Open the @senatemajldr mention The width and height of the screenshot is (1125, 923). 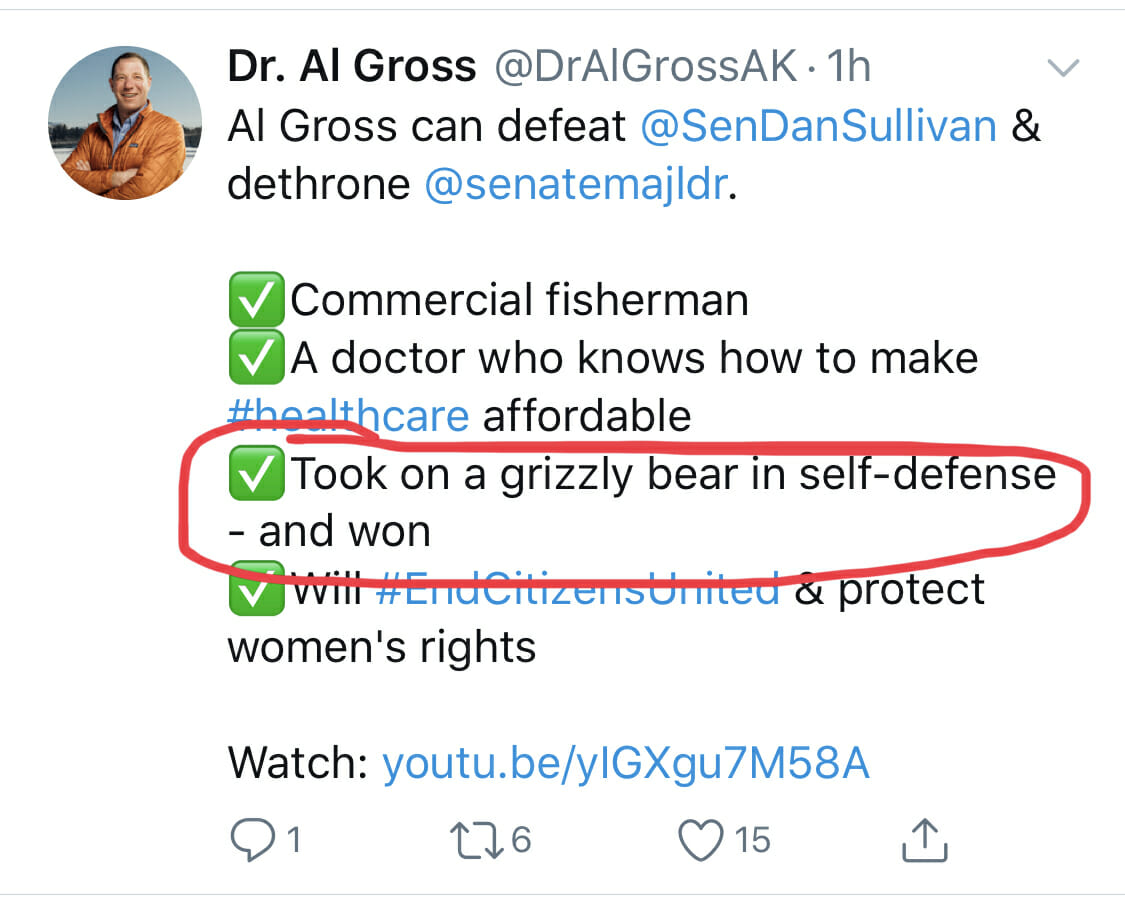[x=575, y=186]
